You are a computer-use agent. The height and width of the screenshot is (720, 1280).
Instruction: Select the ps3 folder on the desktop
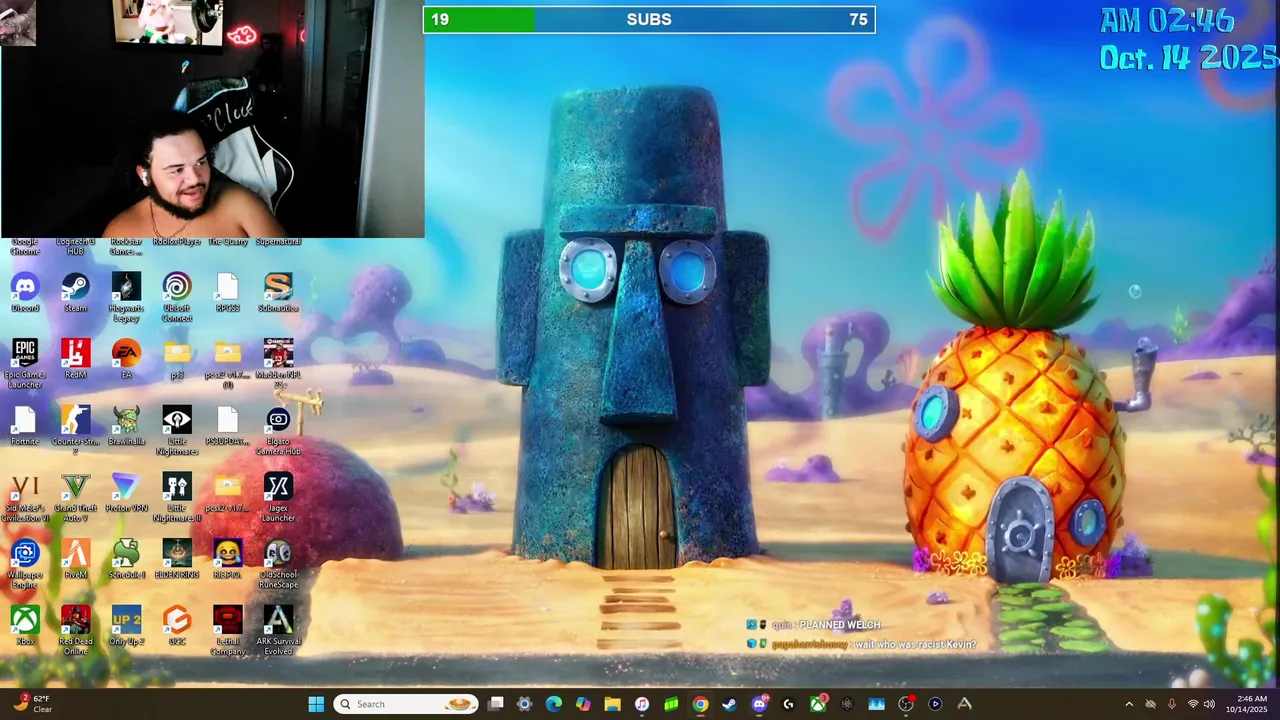[x=177, y=359]
